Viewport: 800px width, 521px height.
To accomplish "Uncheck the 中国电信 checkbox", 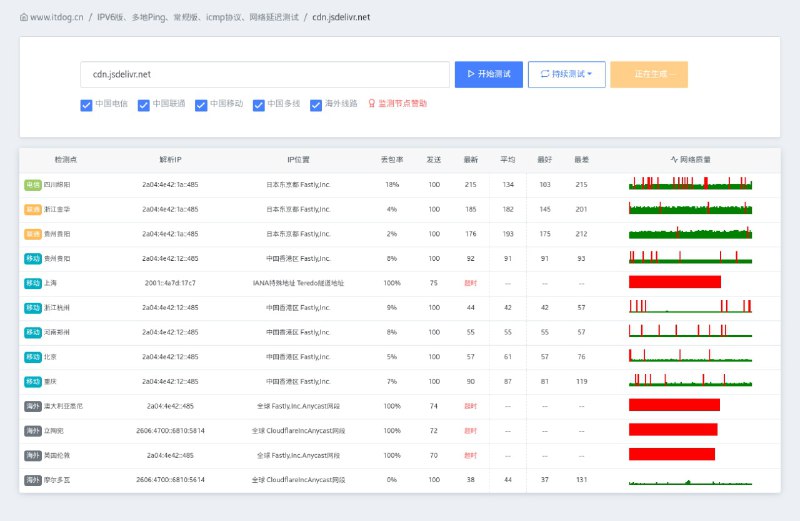I will pos(86,104).
